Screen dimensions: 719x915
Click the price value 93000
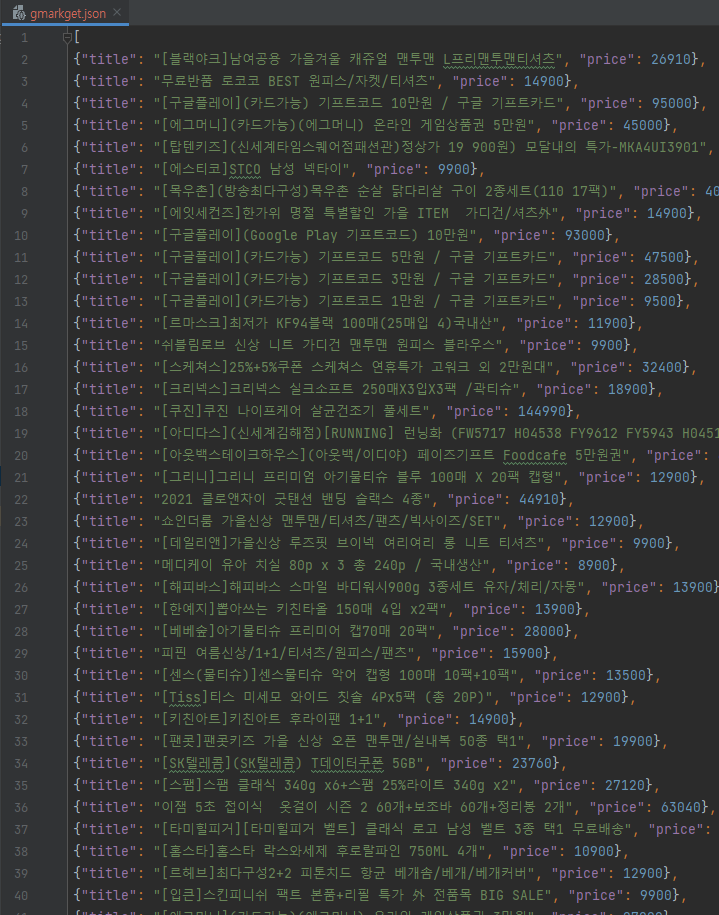tap(585, 235)
